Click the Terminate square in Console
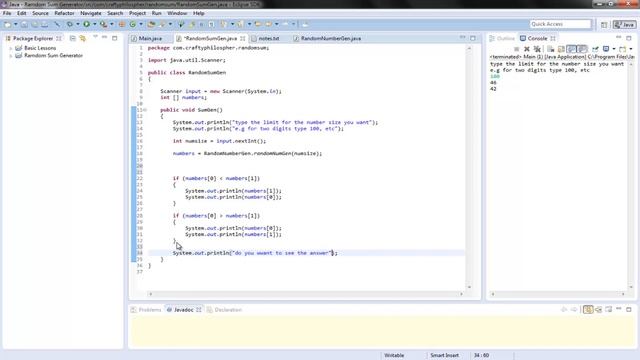Screen dimensions: 640x360 (517, 49)
